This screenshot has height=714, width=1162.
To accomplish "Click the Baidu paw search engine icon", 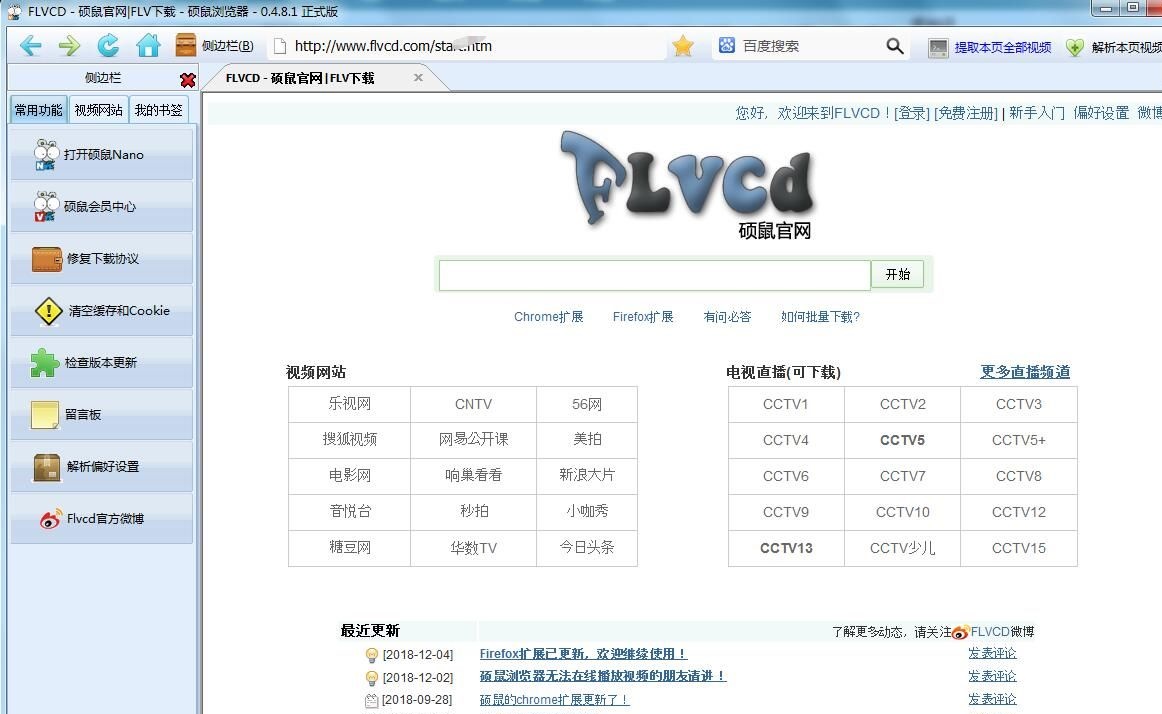I will 727,45.
